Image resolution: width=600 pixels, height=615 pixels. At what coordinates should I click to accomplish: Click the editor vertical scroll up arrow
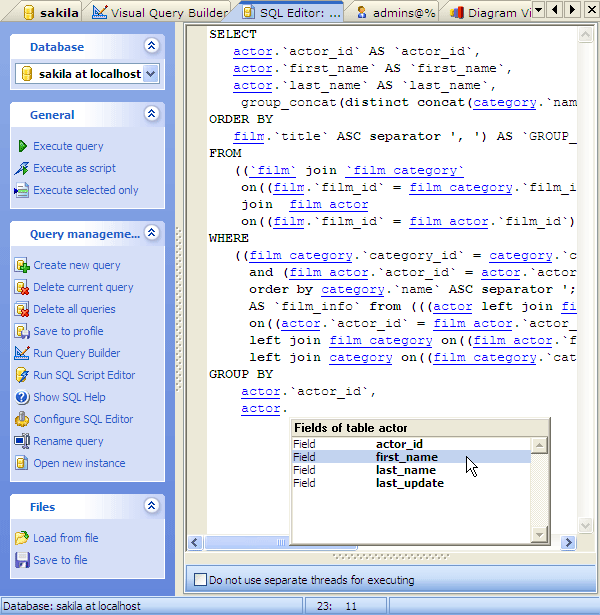pos(585,35)
